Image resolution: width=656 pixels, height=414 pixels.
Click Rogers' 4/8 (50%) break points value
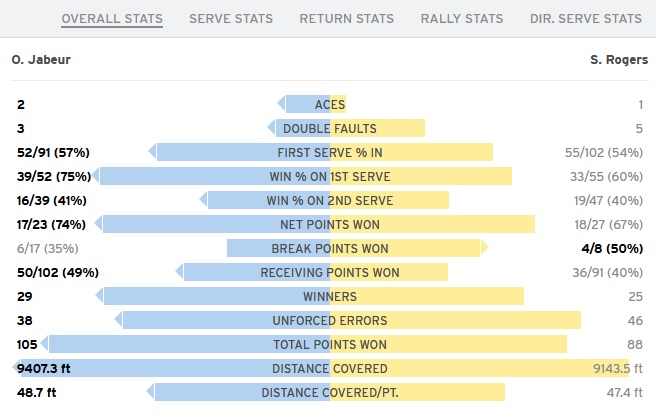point(612,248)
